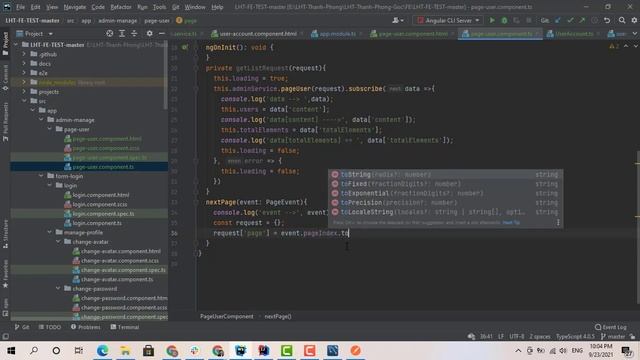640x360 pixels.
Task: Open the Event Log
Action: pos(611,327)
